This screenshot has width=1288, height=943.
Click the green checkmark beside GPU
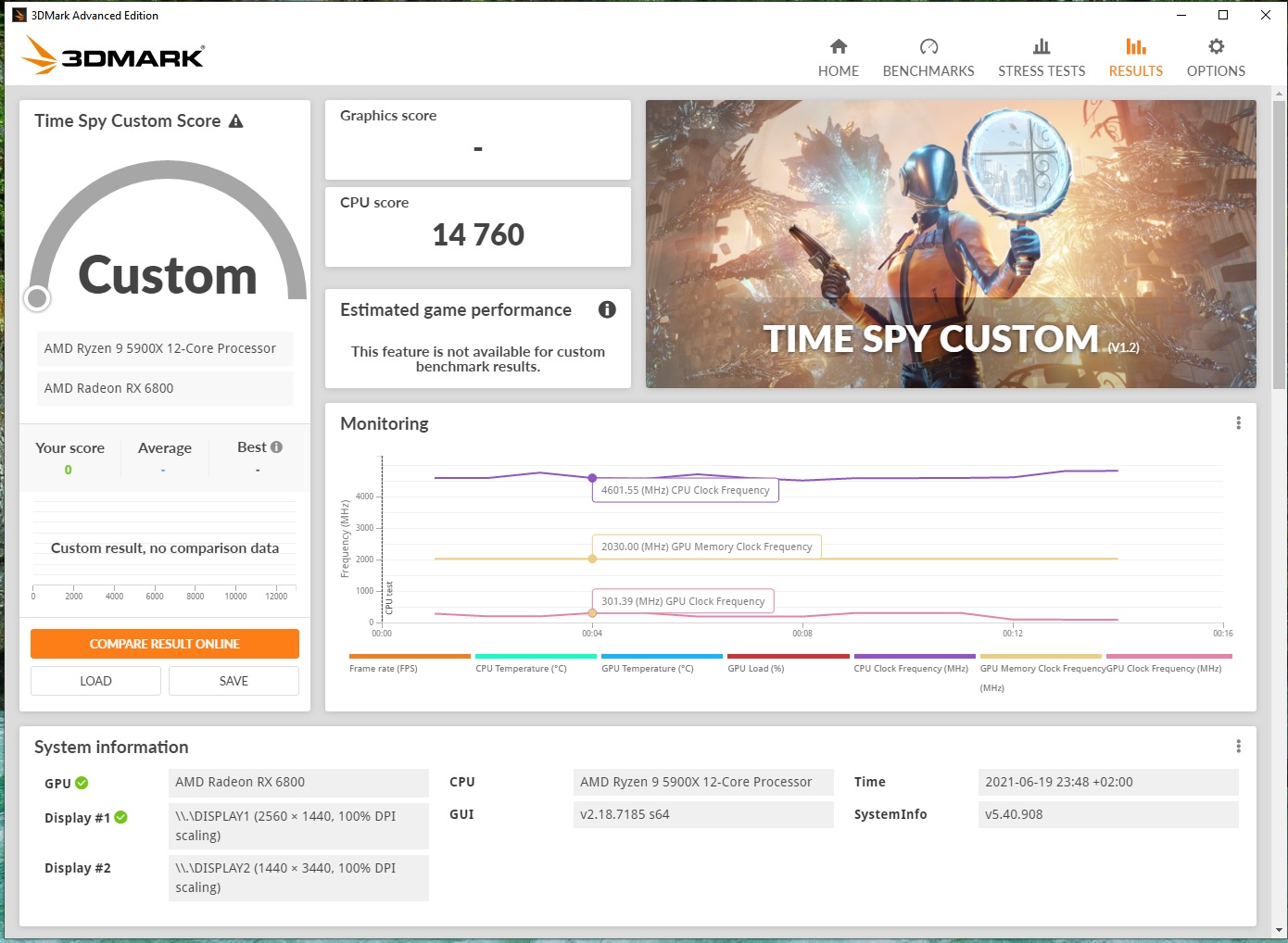coord(82,783)
